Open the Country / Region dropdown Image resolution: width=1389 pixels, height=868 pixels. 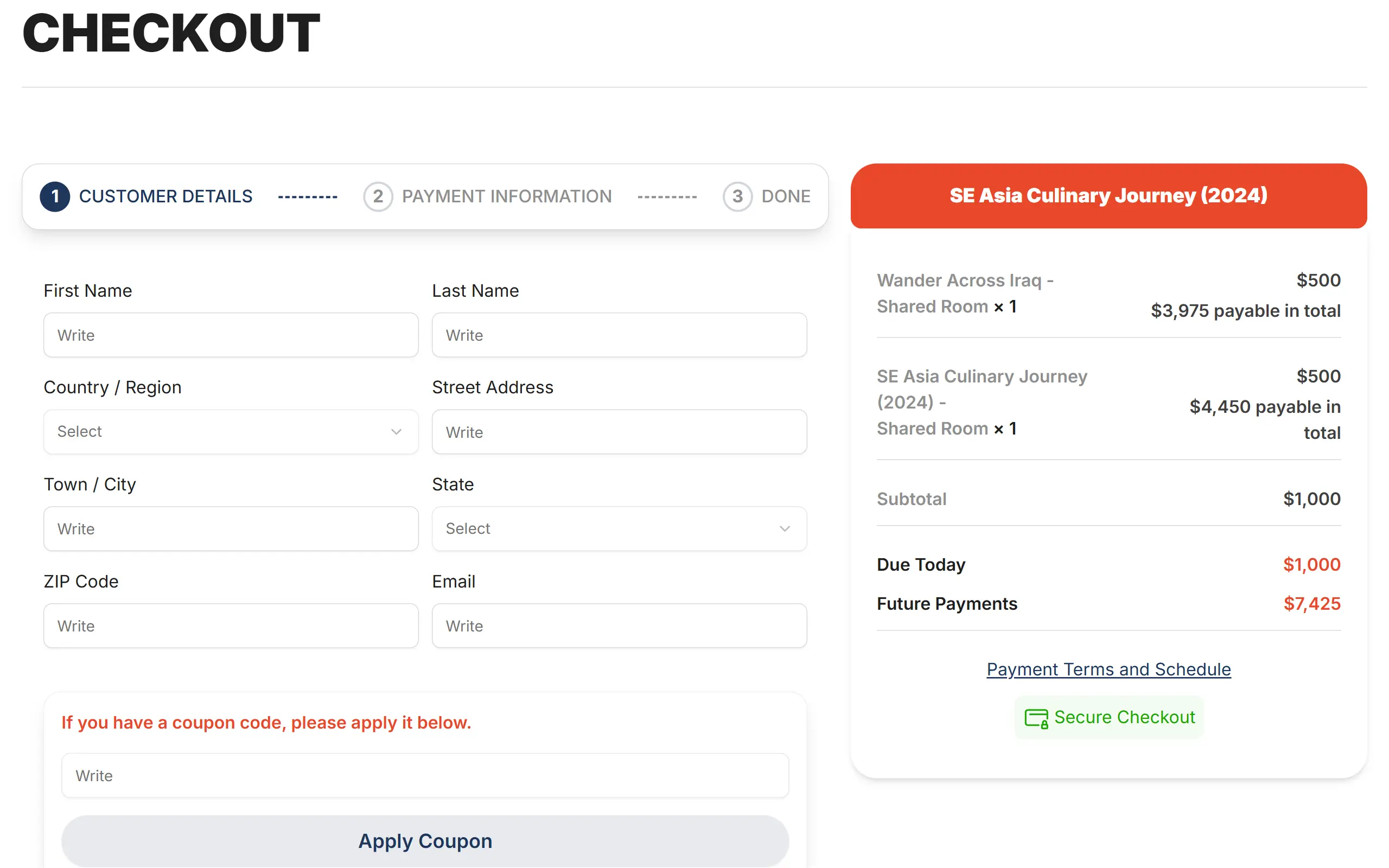(231, 432)
